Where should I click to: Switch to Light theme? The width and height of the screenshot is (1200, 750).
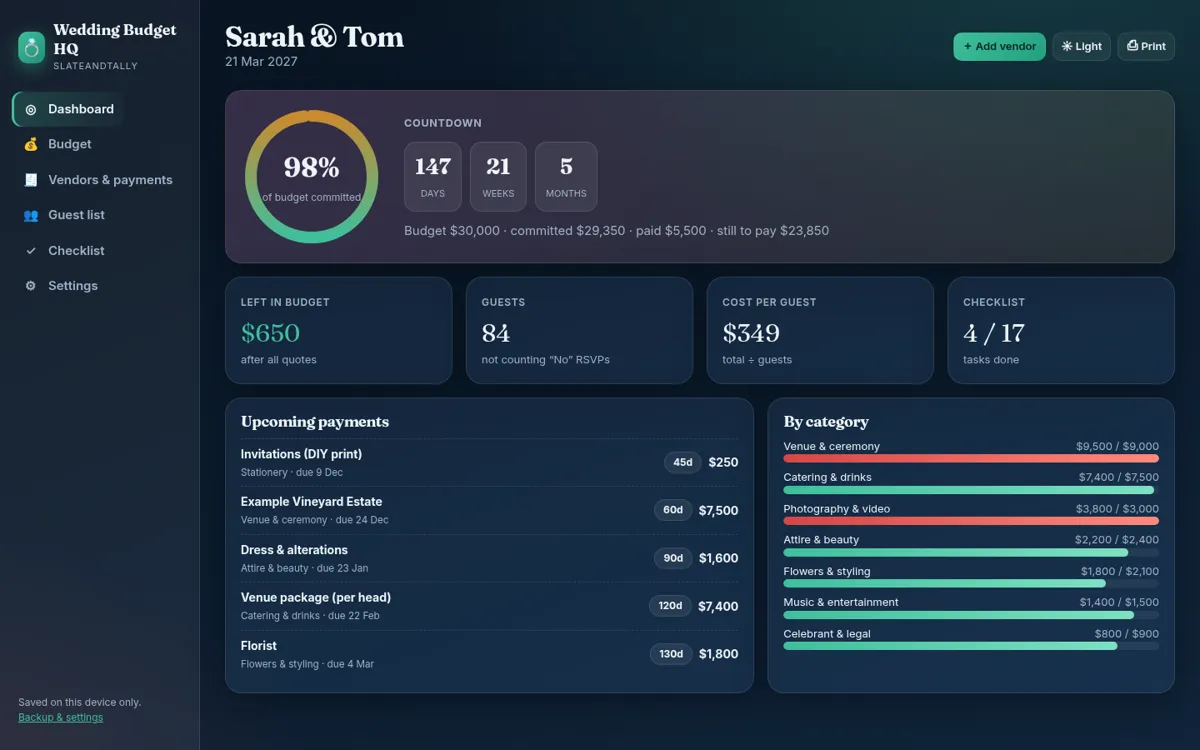point(1081,46)
